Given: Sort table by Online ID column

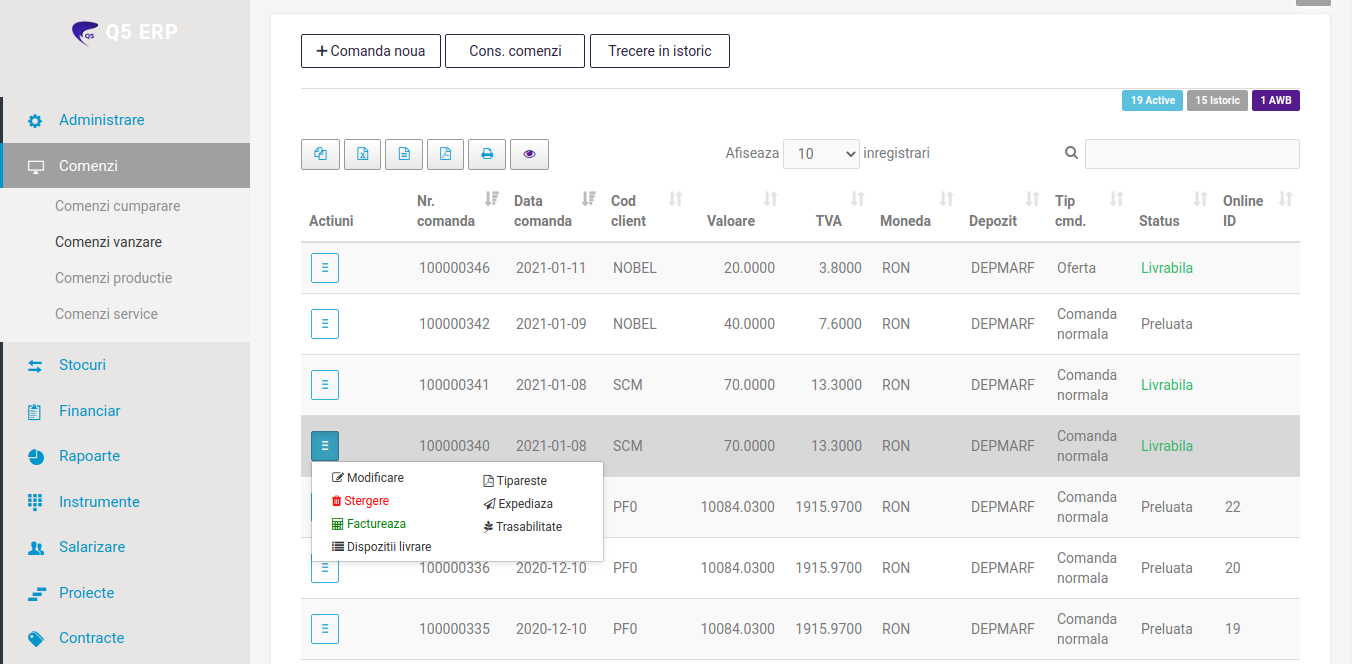Looking at the screenshot, I should pos(1257,211).
